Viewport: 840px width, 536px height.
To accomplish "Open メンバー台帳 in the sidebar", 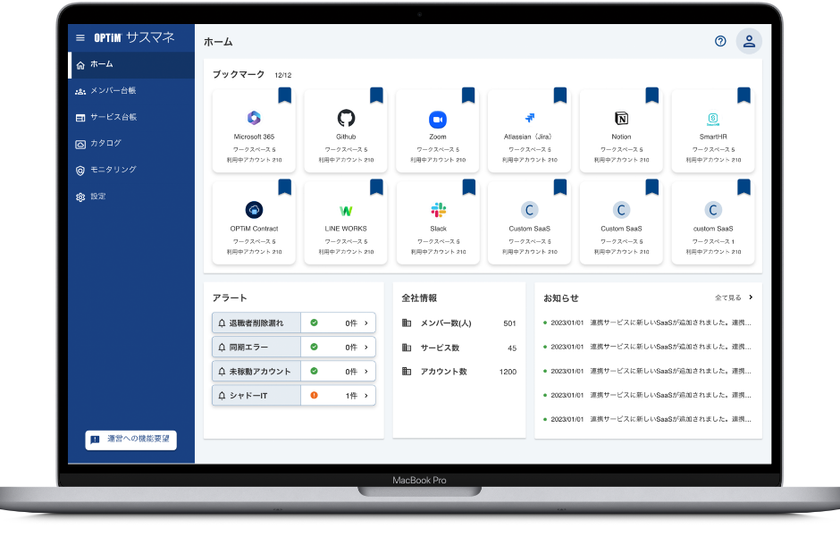I will pos(132,91).
